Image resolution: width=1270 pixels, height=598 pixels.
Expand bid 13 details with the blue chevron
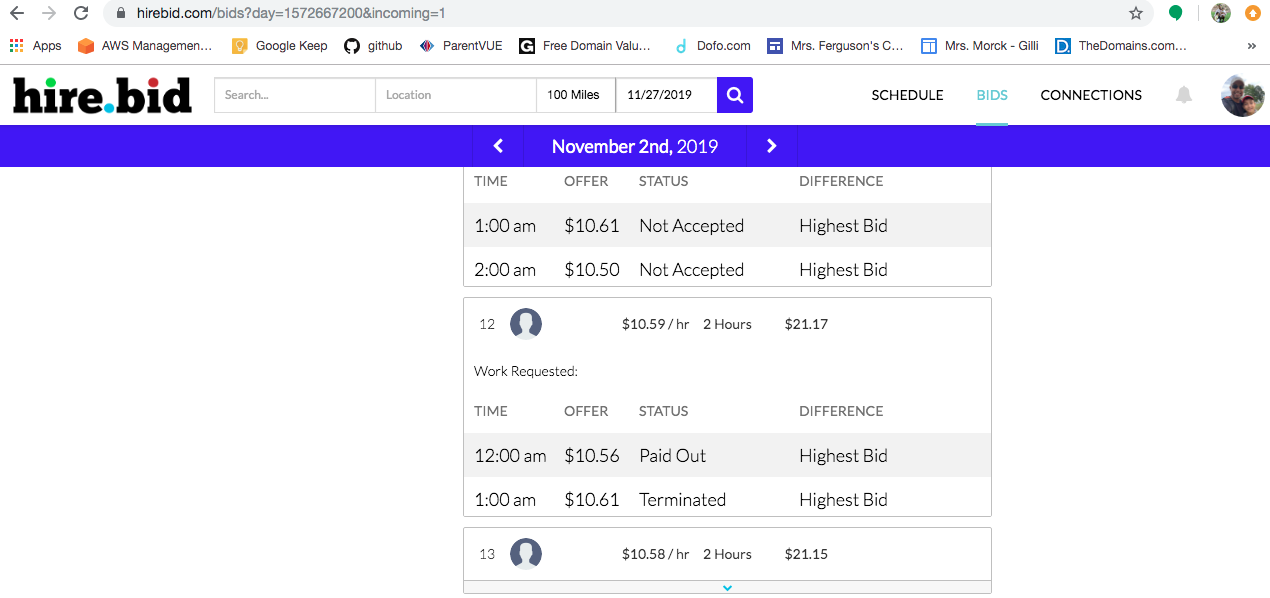[727, 588]
